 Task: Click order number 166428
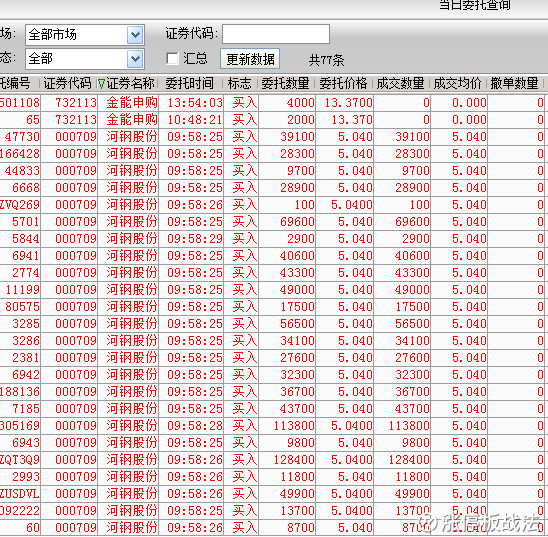[x=20, y=154]
